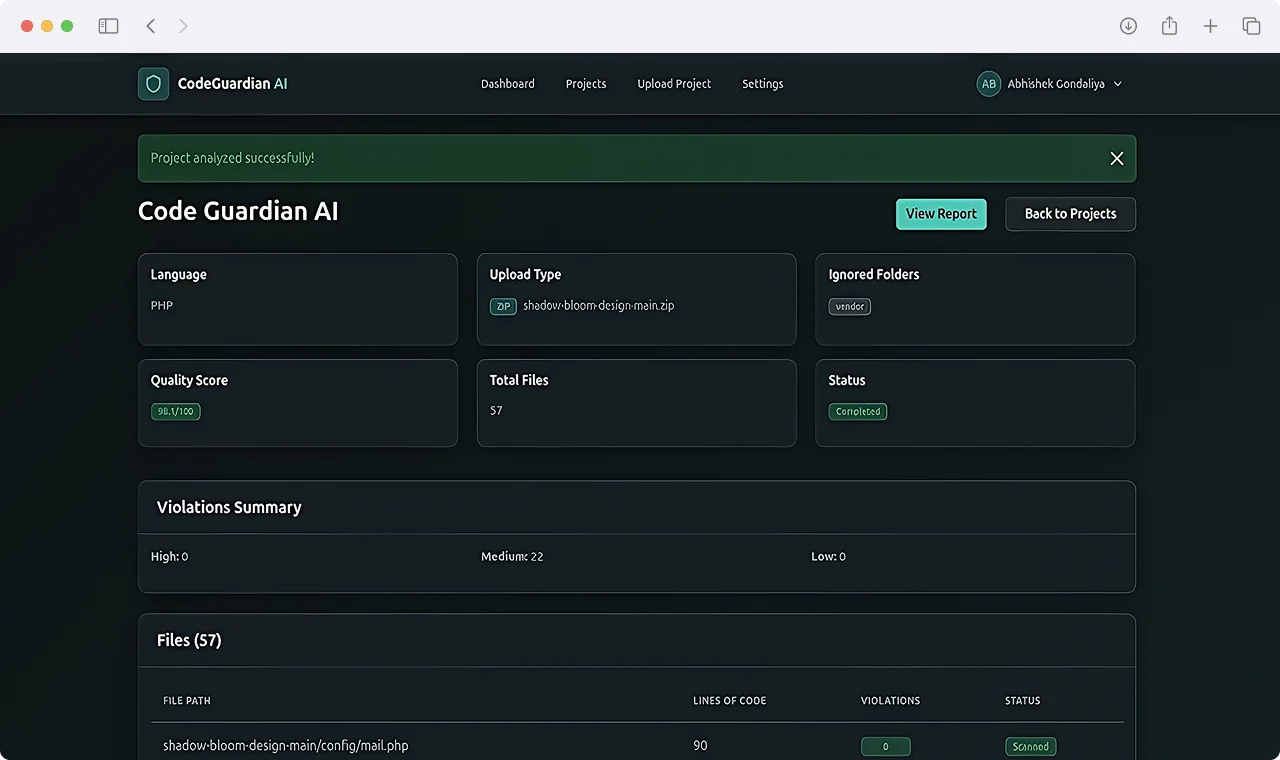1280x760 pixels.
Task: Click the 98.1/100 quality score badge
Action: (x=176, y=411)
